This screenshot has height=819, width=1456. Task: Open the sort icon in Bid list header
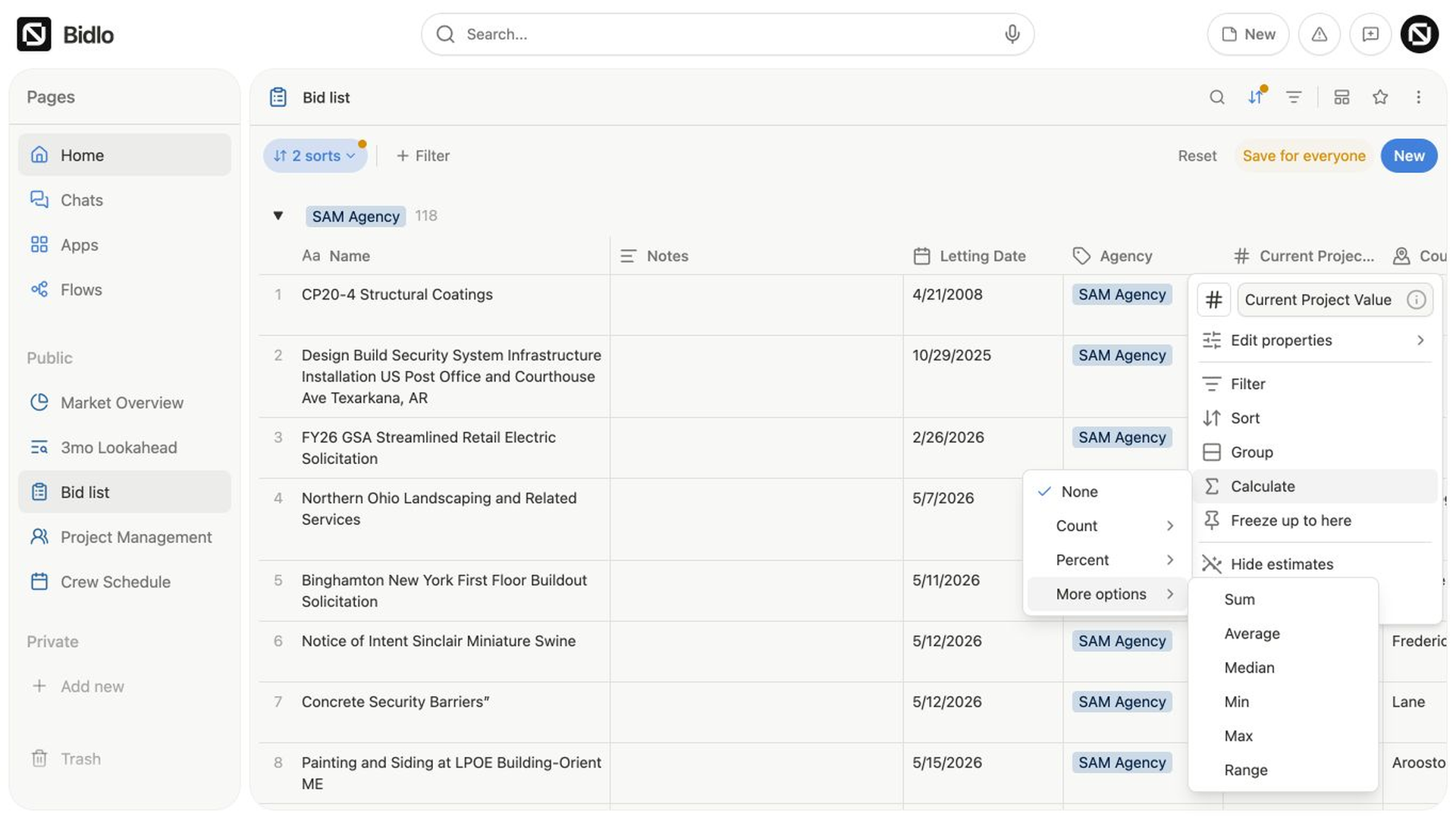[x=1256, y=97]
